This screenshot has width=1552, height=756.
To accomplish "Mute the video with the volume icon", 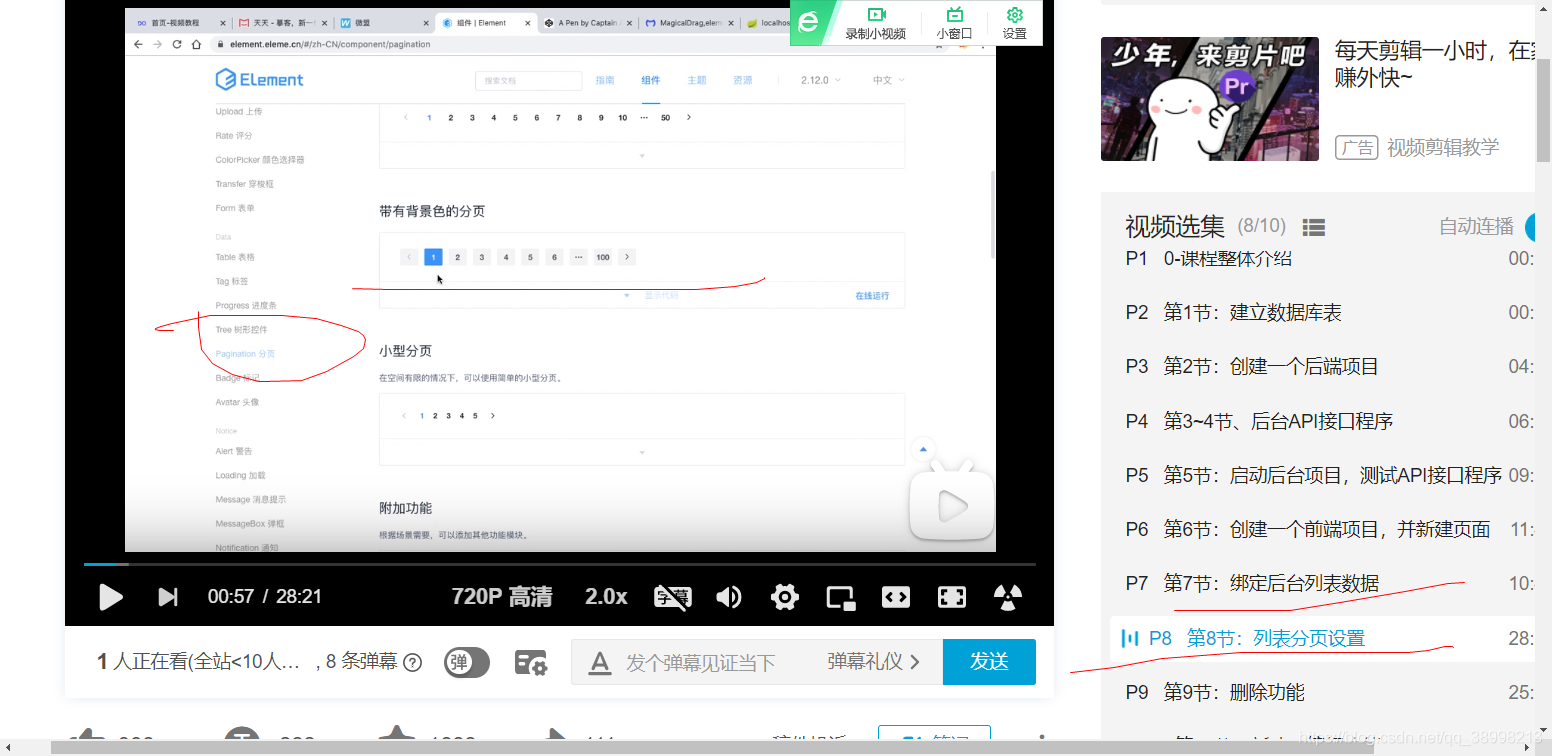I will click(729, 597).
